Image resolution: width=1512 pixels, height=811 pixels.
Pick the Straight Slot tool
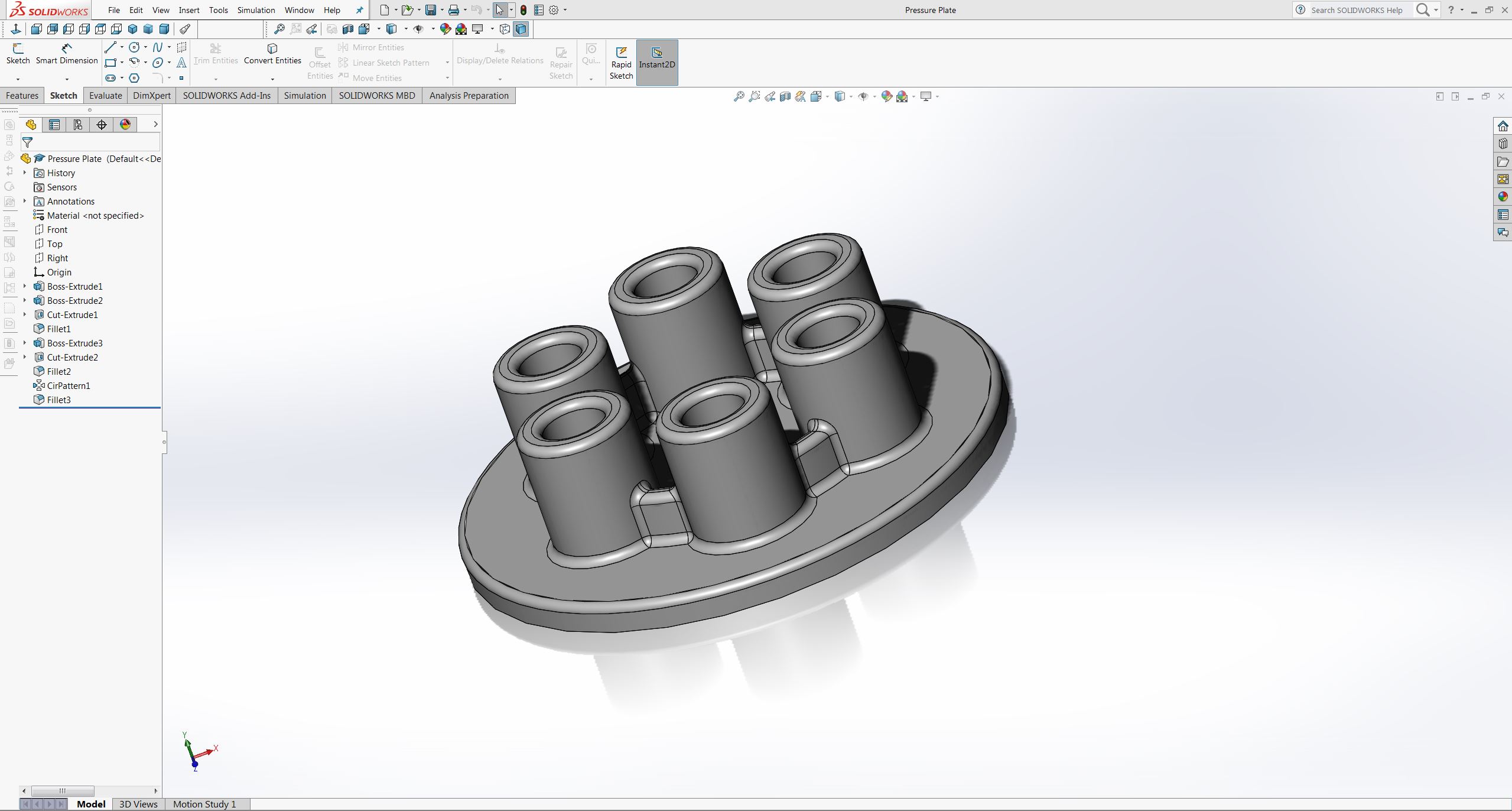[x=110, y=78]
